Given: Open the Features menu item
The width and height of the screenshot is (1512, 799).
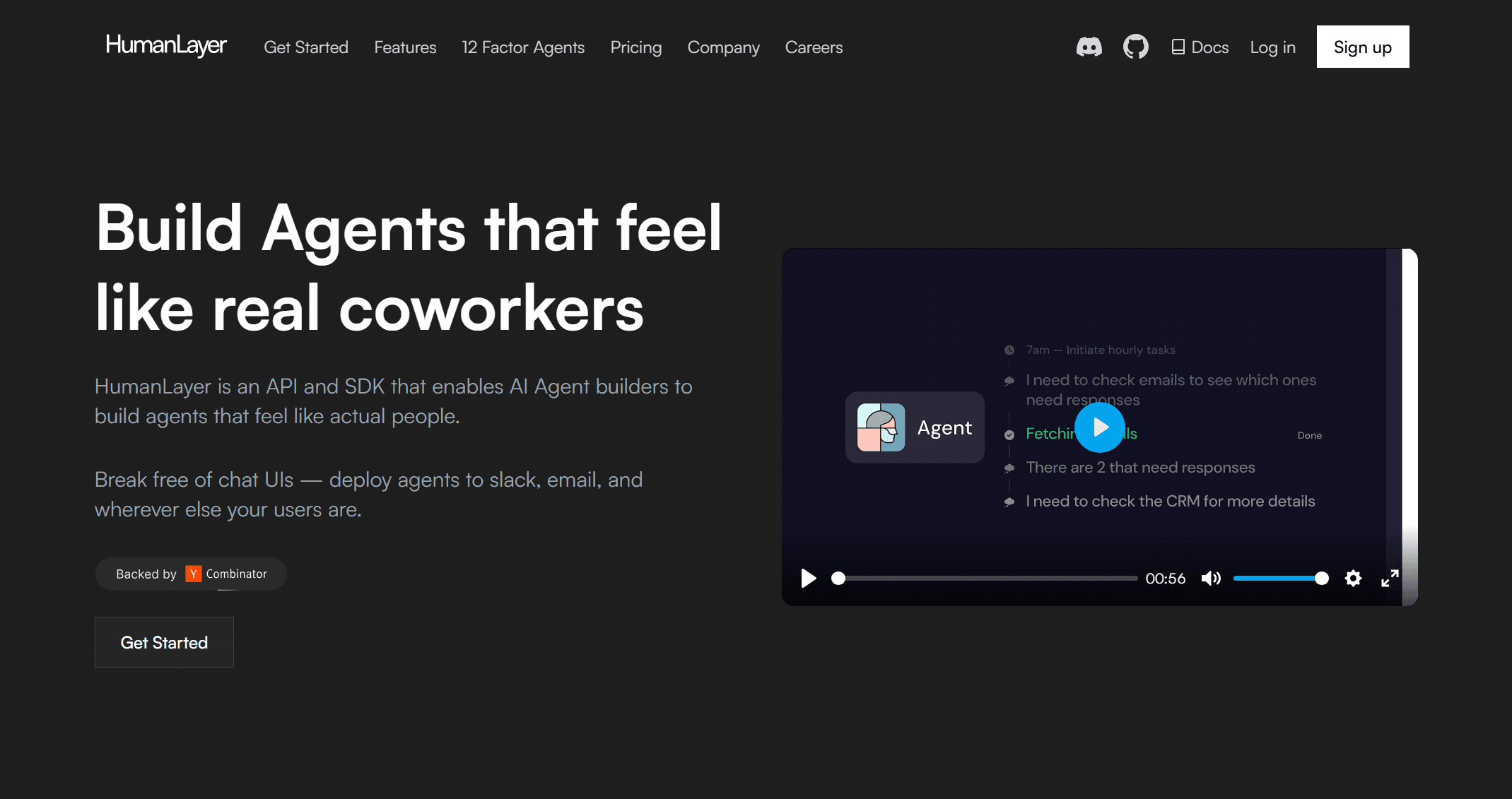Looking at the screenshot, I should pos(405,47).
